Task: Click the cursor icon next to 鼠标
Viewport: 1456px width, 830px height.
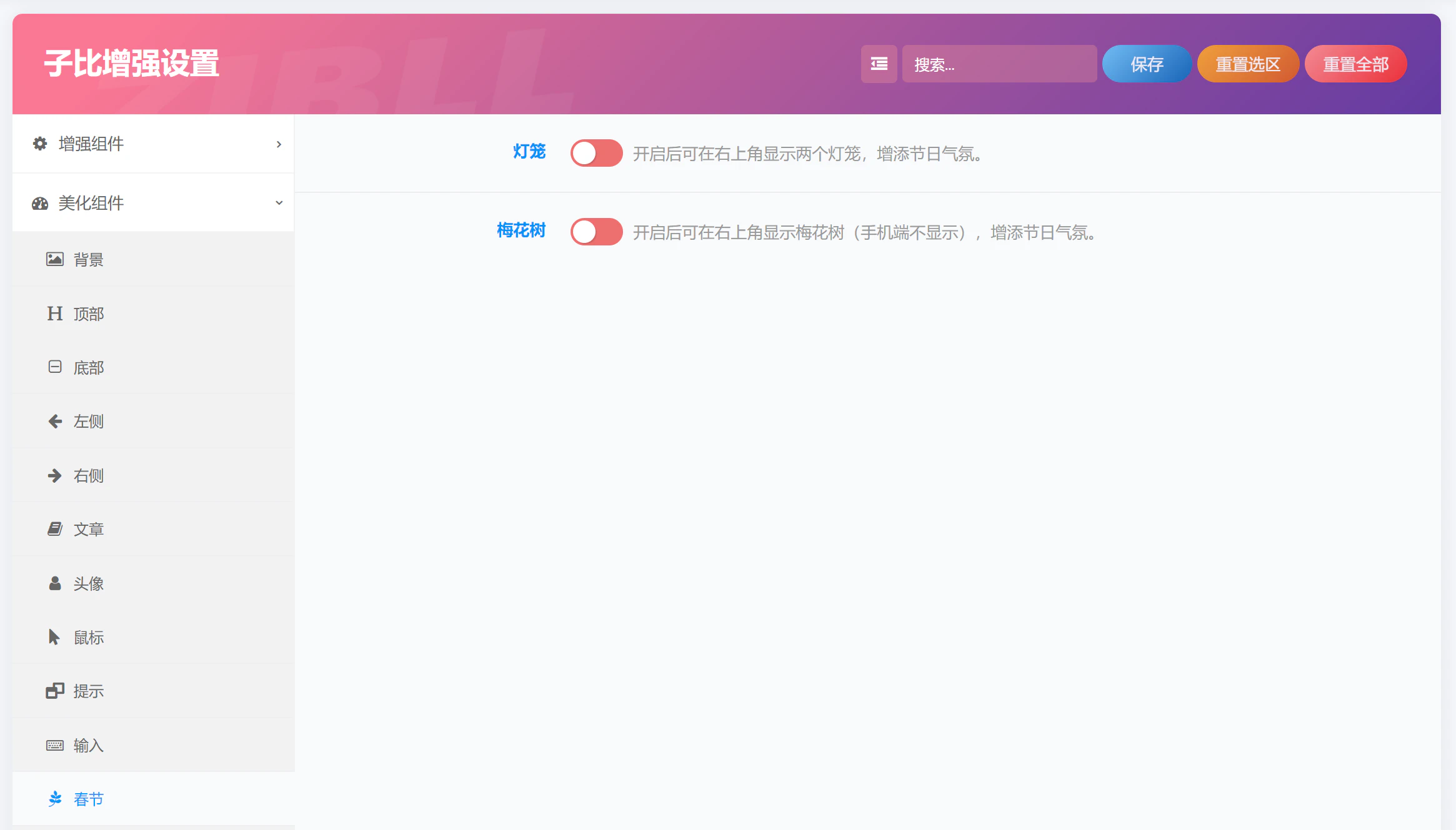Action: [54, 637]
